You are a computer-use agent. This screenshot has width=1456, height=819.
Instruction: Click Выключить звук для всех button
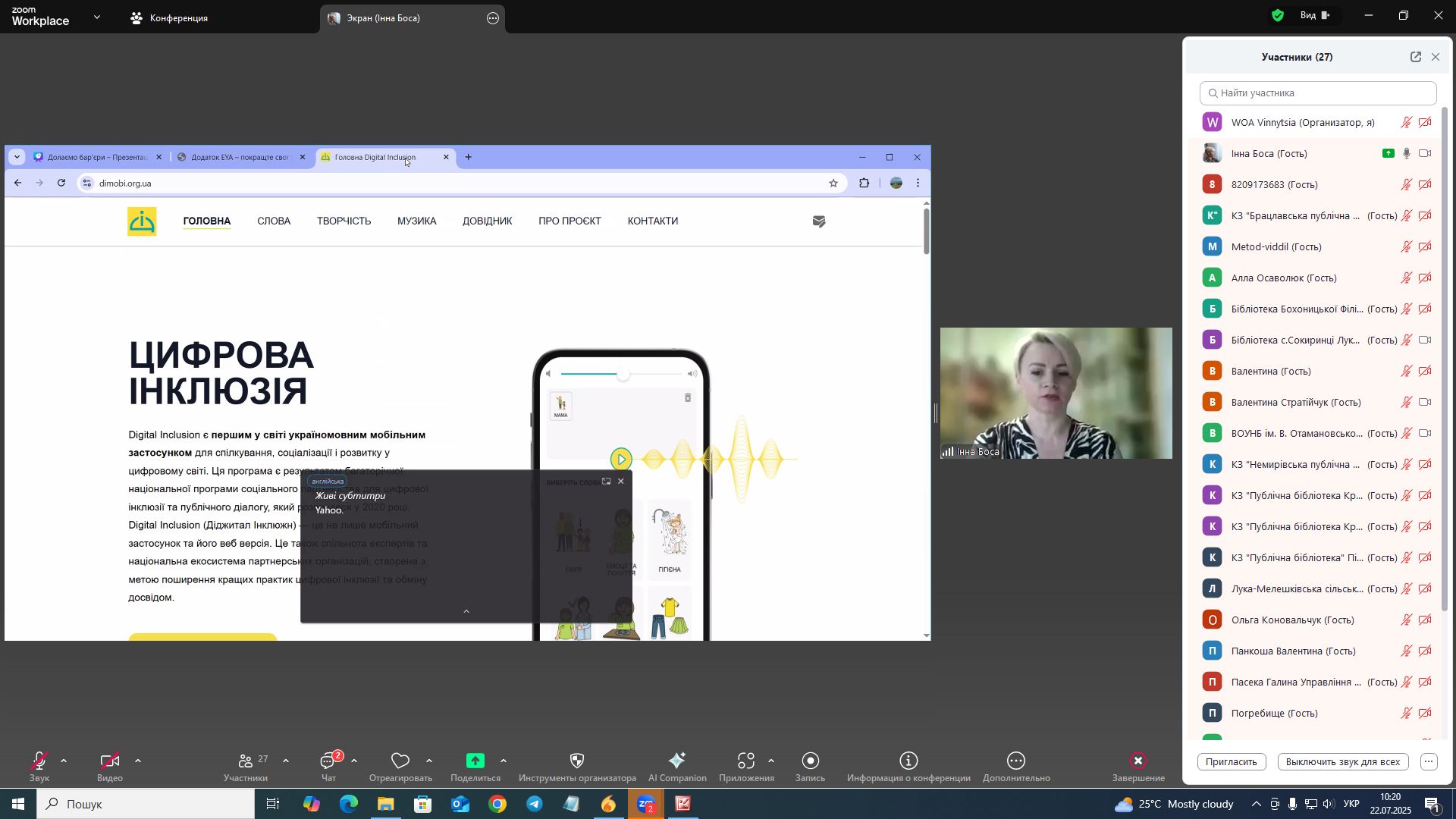pyautogui.click(x=1343, y=762)
